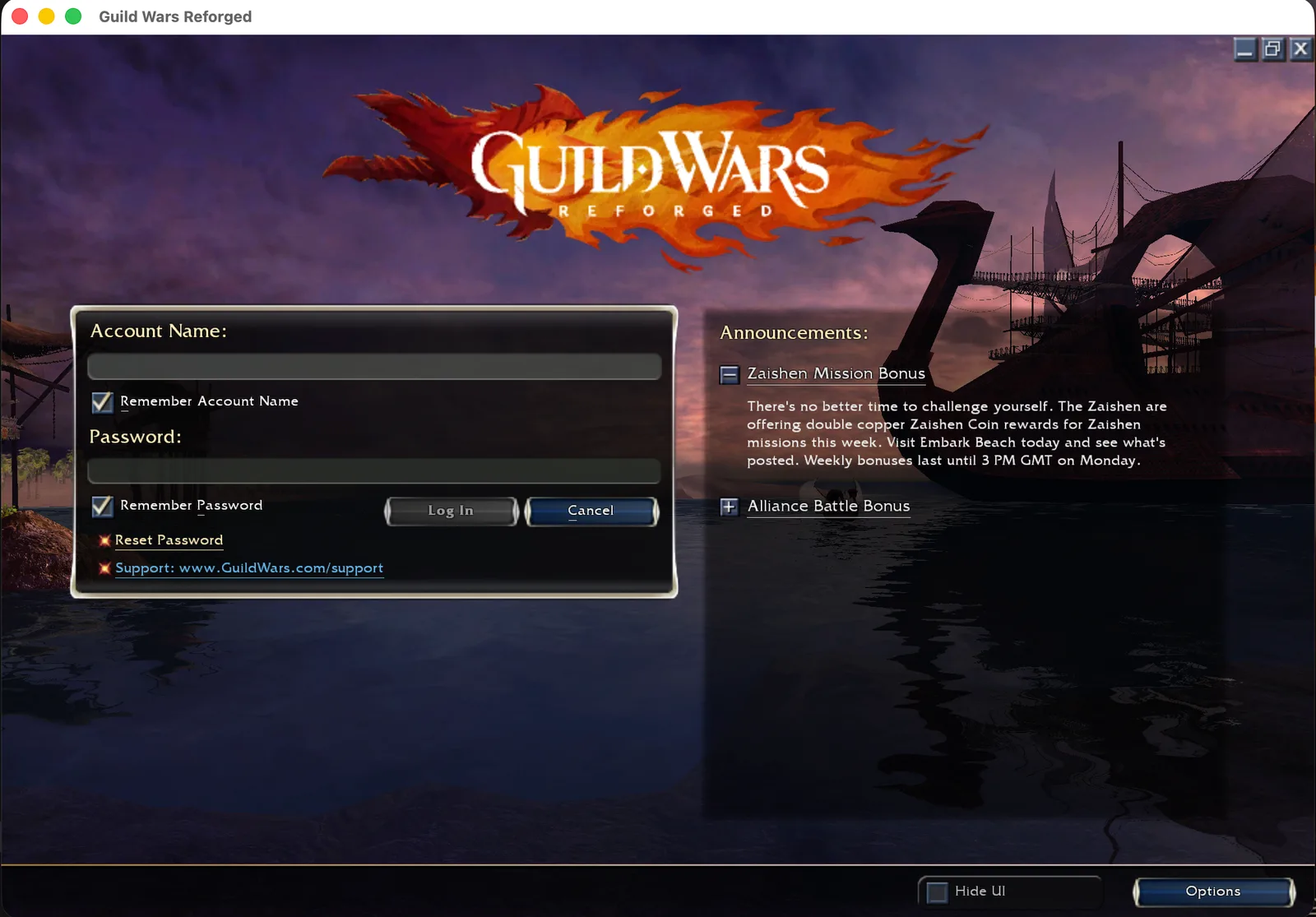Open the Options menu button
The width and height of the screenshot is (1316, 917).
tap(1213, 892)
